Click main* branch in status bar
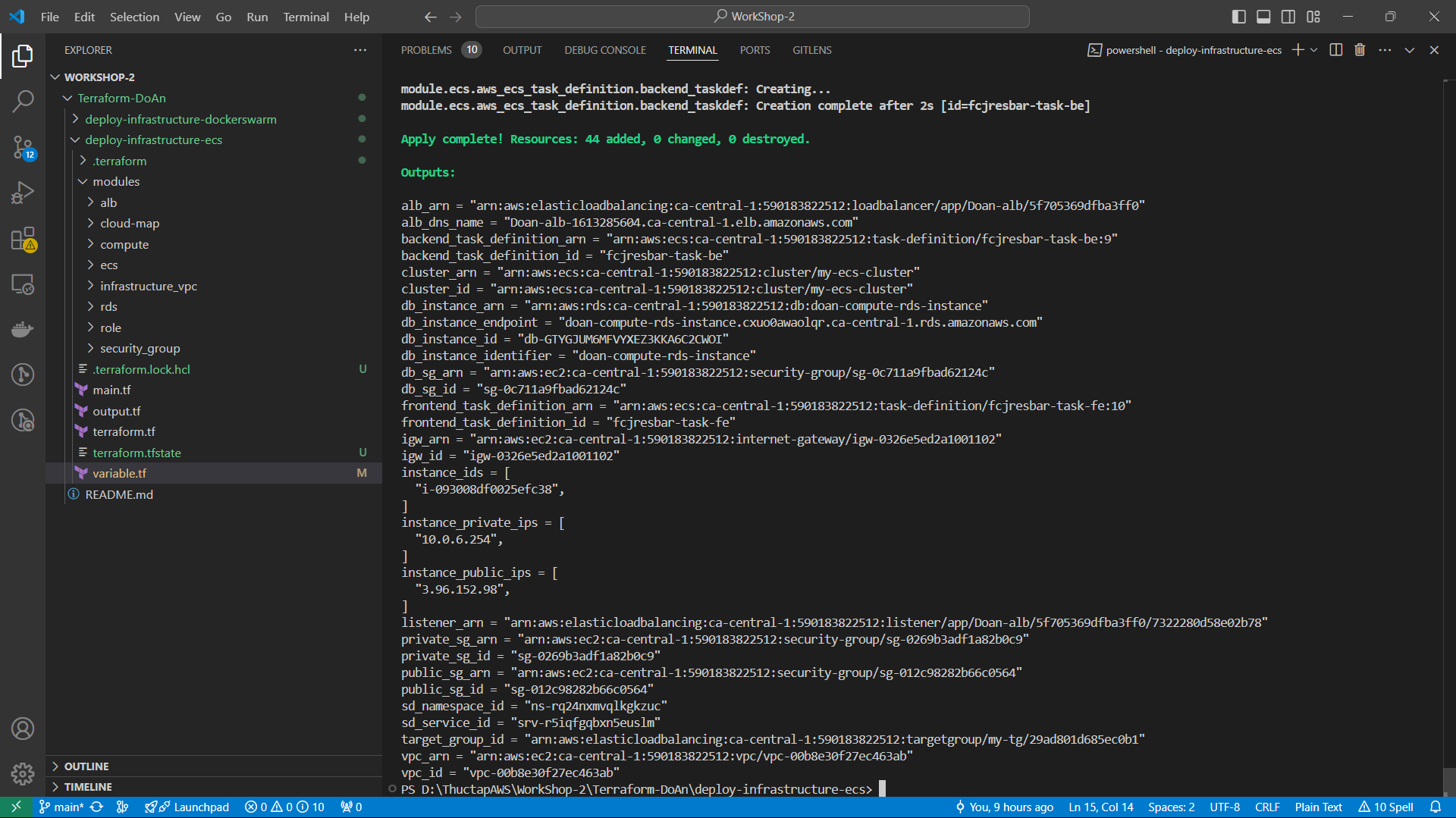 pos(61,807)
